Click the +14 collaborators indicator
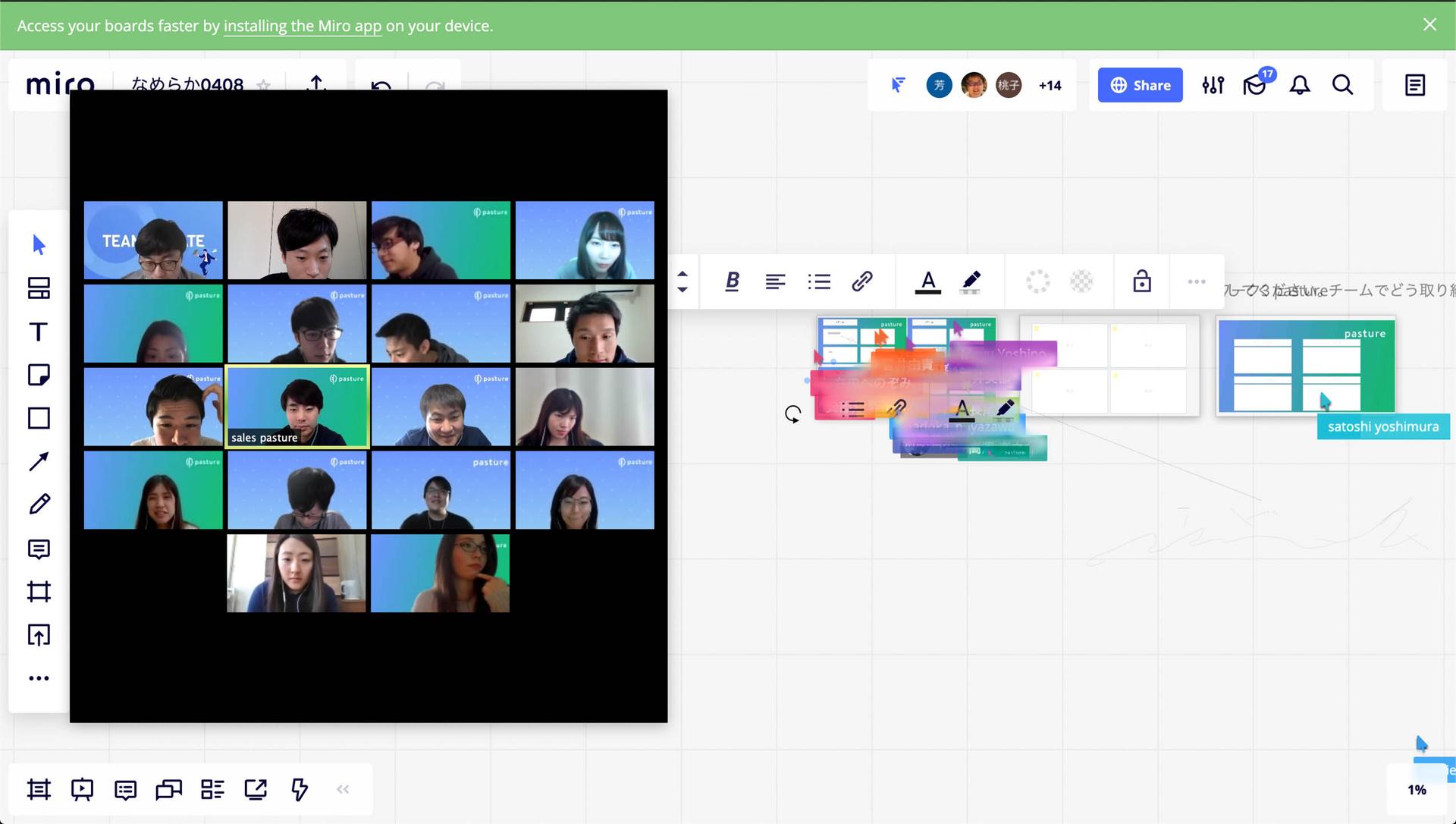 1050,86
